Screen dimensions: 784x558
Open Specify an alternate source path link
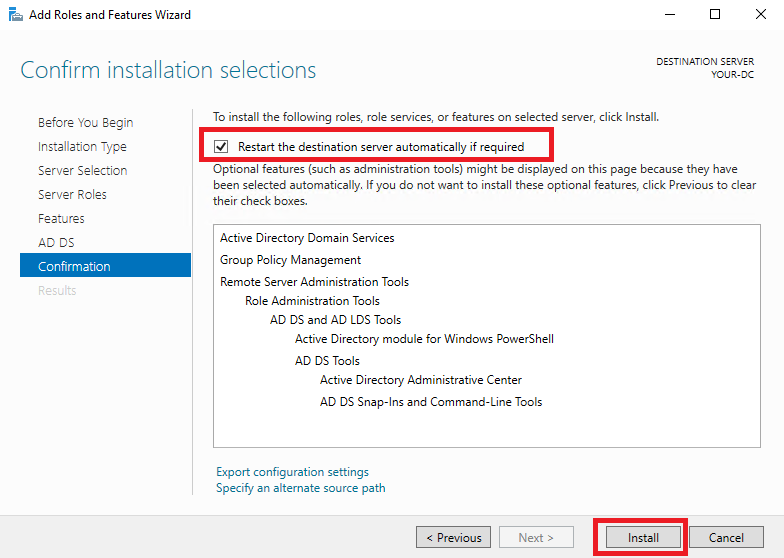300,488
